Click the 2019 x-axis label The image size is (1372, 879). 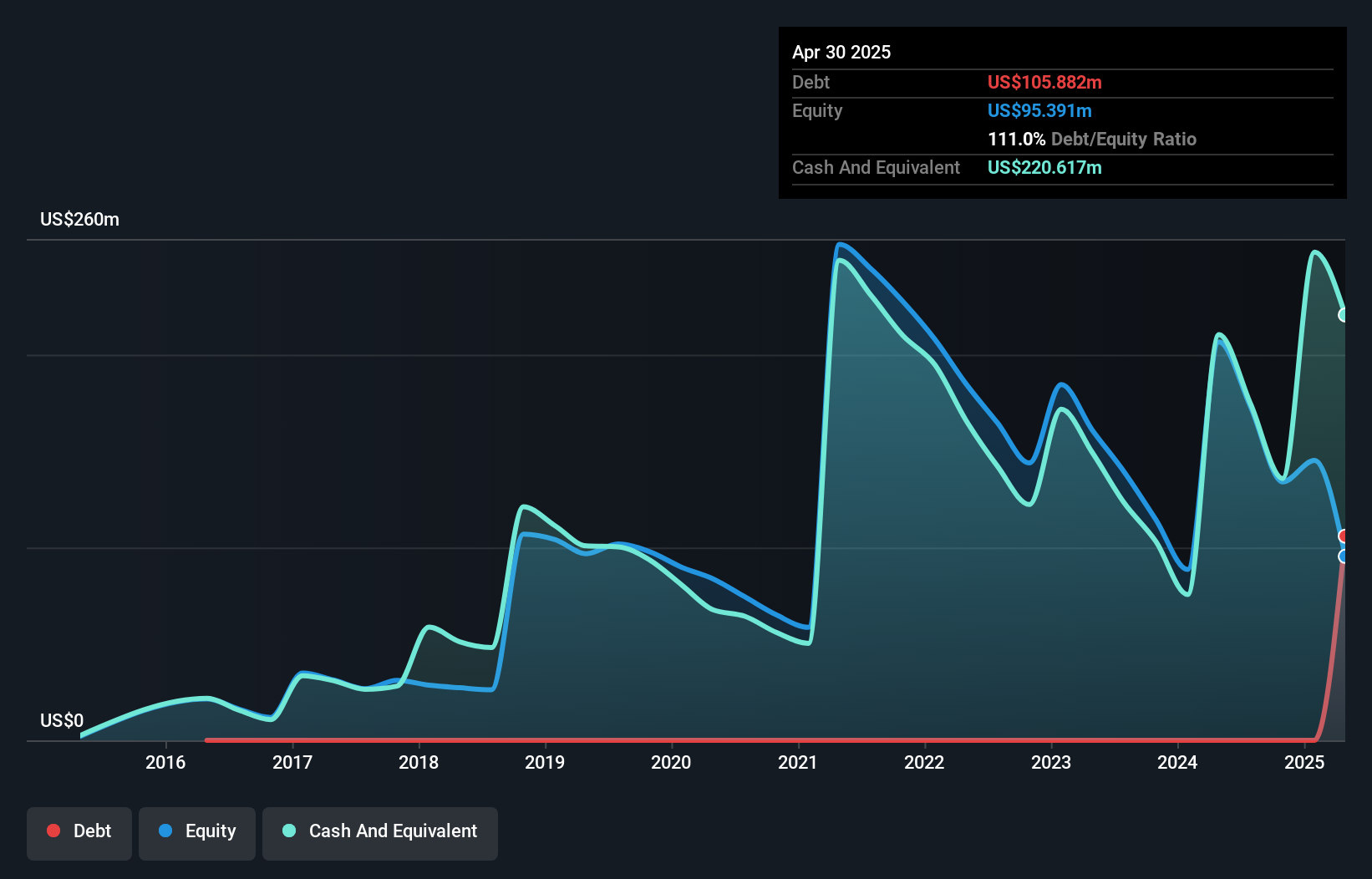point(545,762)
